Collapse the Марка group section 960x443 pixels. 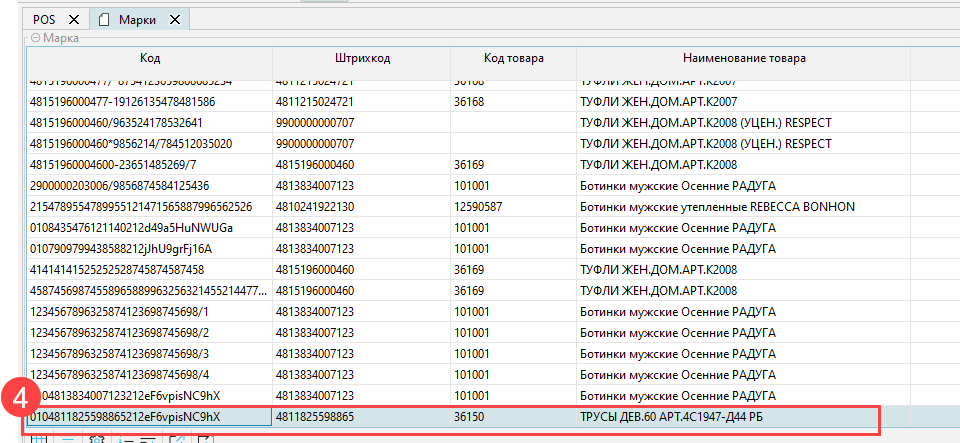(x=35, y=37)
